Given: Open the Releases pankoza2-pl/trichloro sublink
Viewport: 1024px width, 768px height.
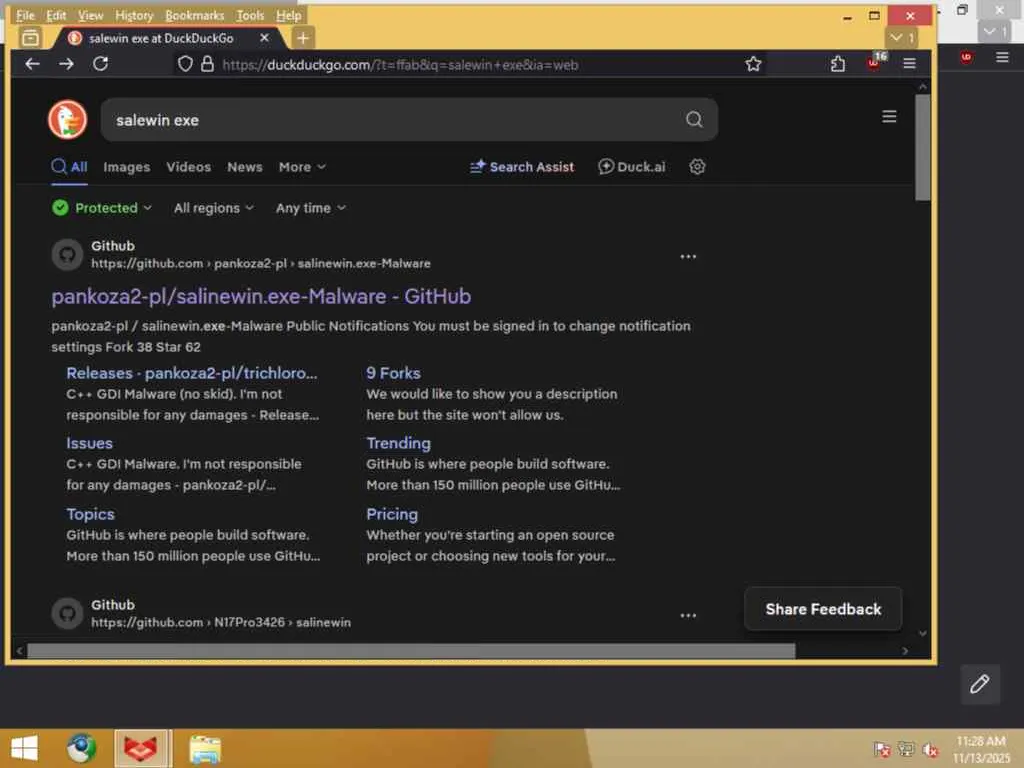Looking at the screenshot, I should (192, 373).
